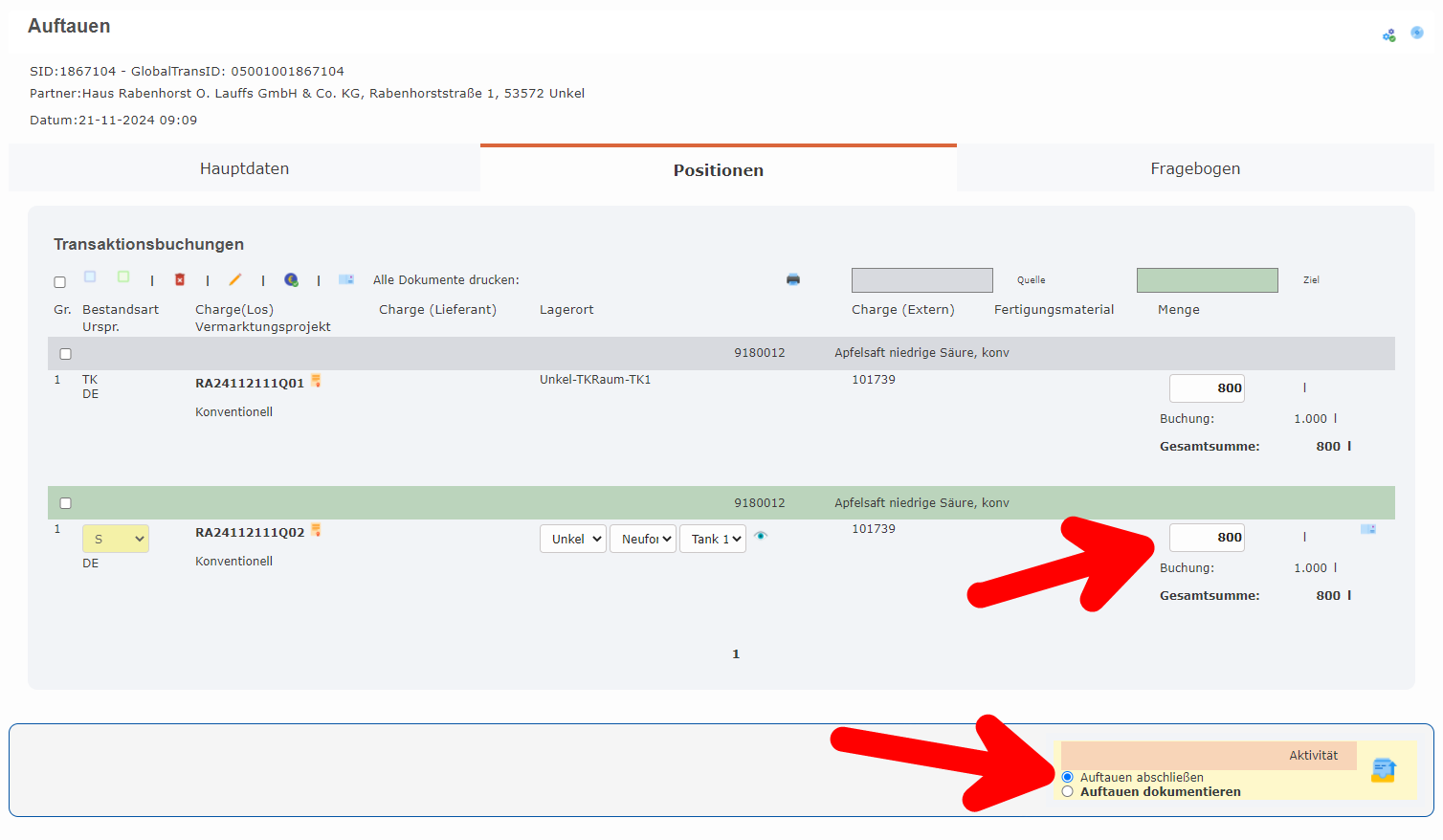The image size is (1443, 840).
Task: Click the round blue icon in top-right corner
Action: pyautogui.click(x=1417, y=33)
